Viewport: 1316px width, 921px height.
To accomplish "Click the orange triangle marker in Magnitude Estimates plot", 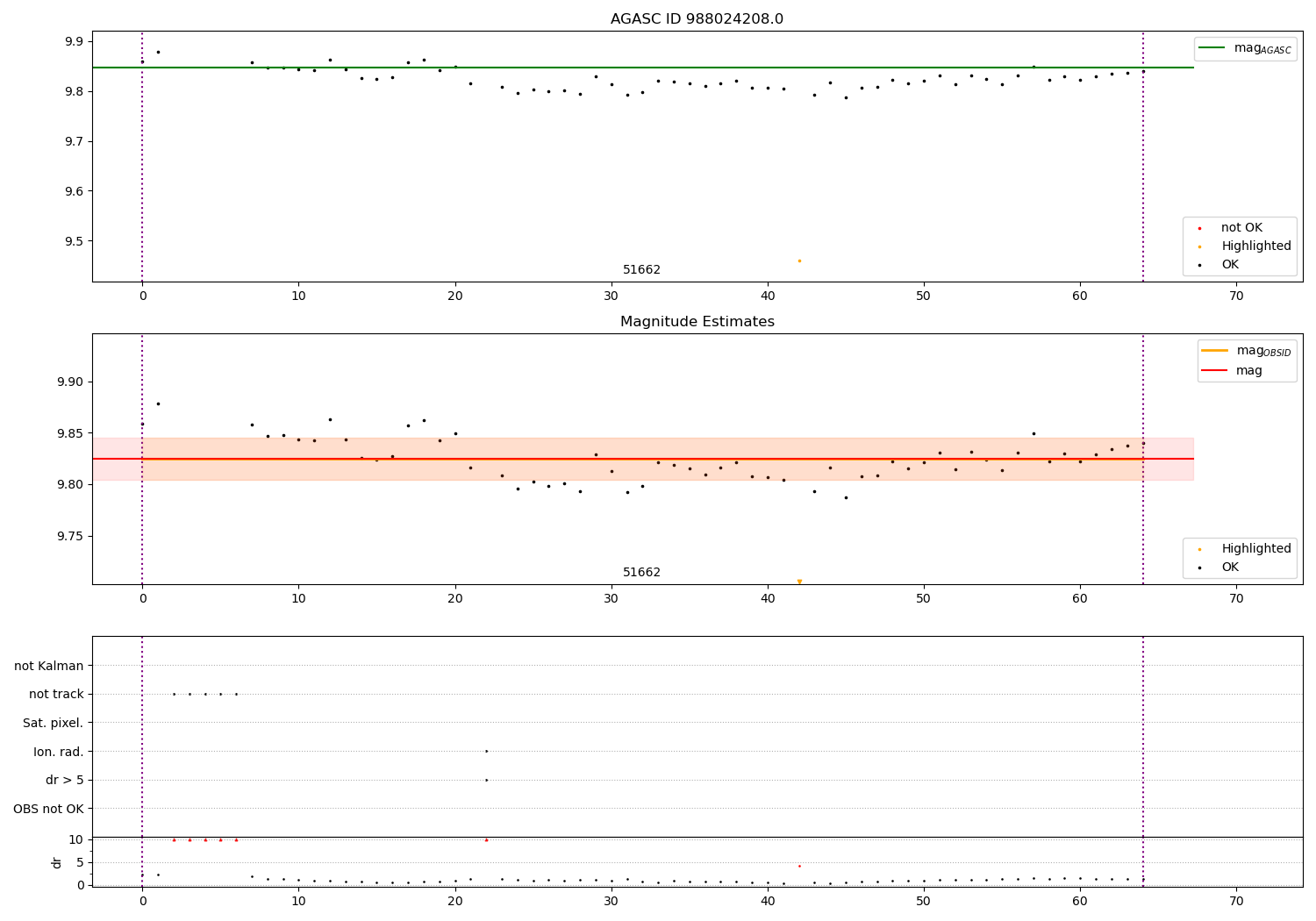I will [799, 582].
